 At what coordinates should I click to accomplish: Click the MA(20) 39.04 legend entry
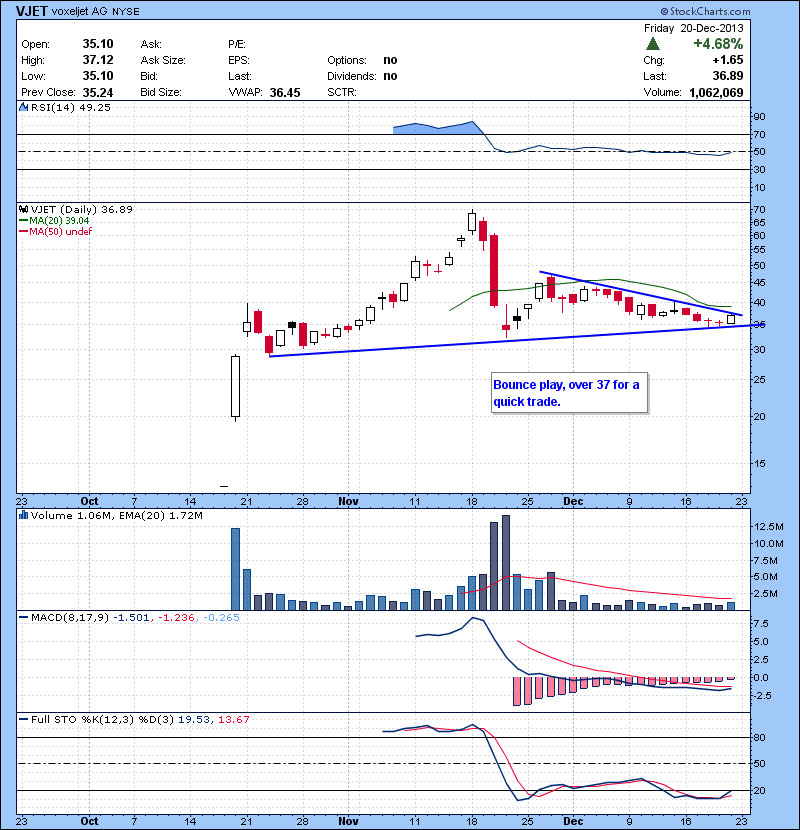coord(54,220)
